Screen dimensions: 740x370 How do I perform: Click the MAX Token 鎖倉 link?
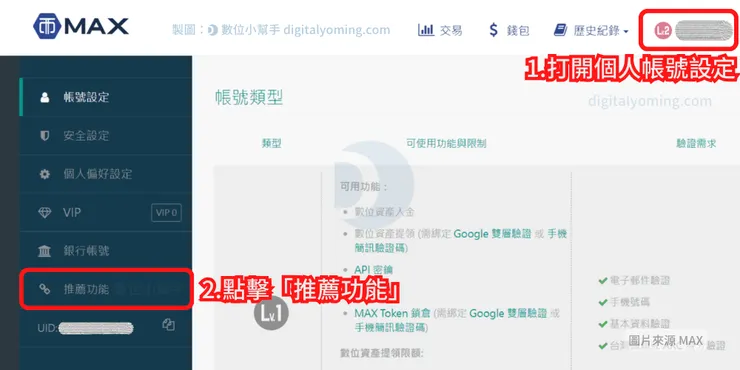pos(393,313)
